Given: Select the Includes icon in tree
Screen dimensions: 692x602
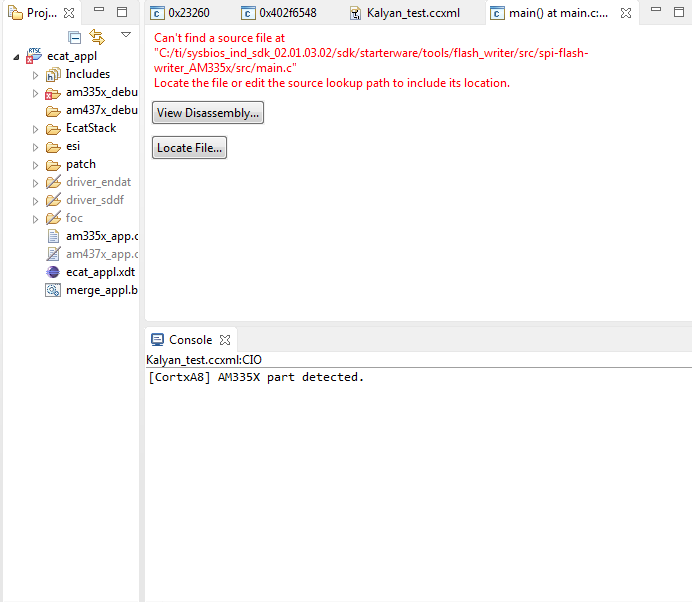Looking at the screenshot, I should (53, 75).
